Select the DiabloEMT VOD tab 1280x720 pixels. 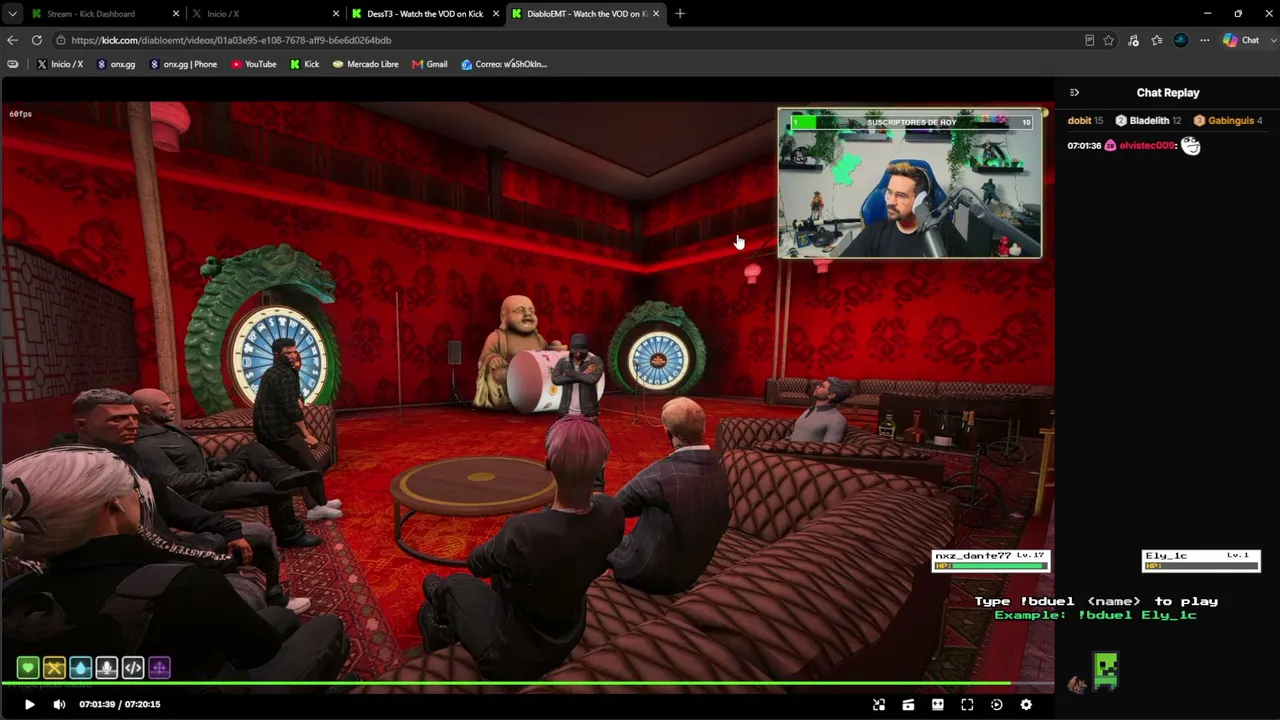click(587, 14)
